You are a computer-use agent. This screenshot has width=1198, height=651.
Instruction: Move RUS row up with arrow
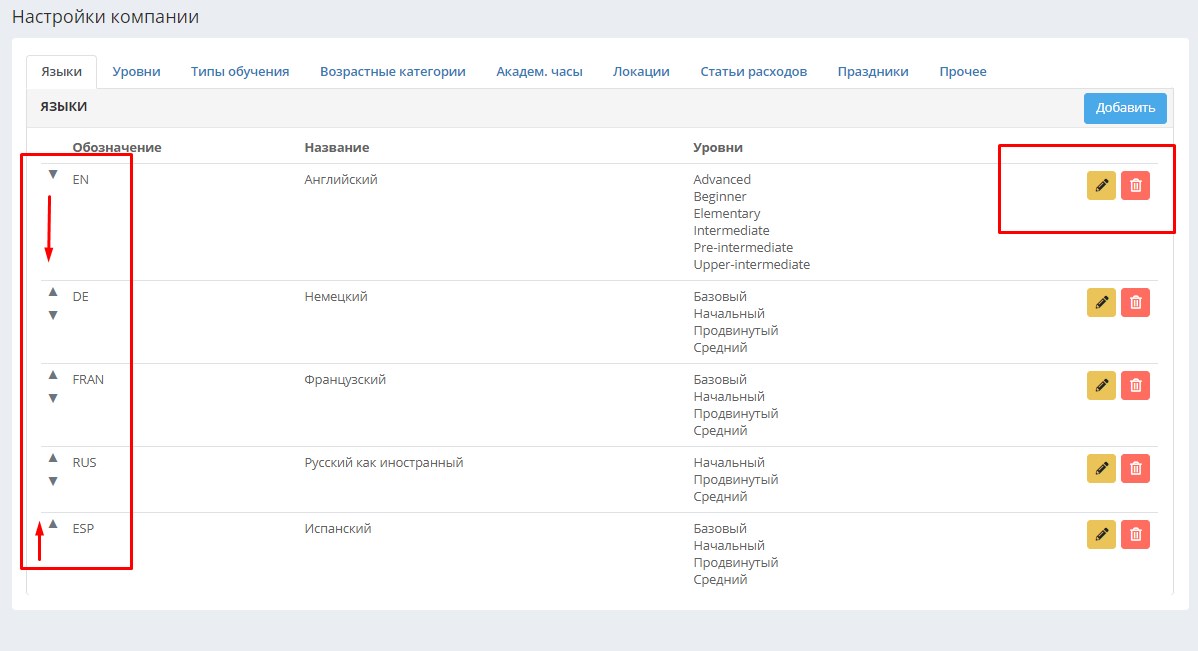[53, 458]
